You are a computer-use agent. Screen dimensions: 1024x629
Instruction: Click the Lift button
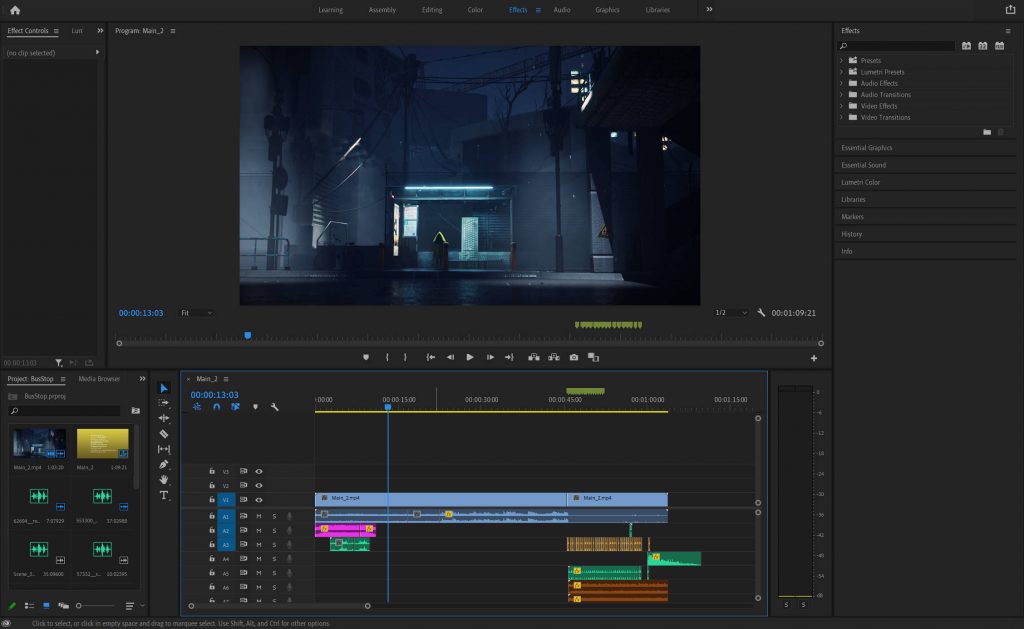tap(534, 357)
